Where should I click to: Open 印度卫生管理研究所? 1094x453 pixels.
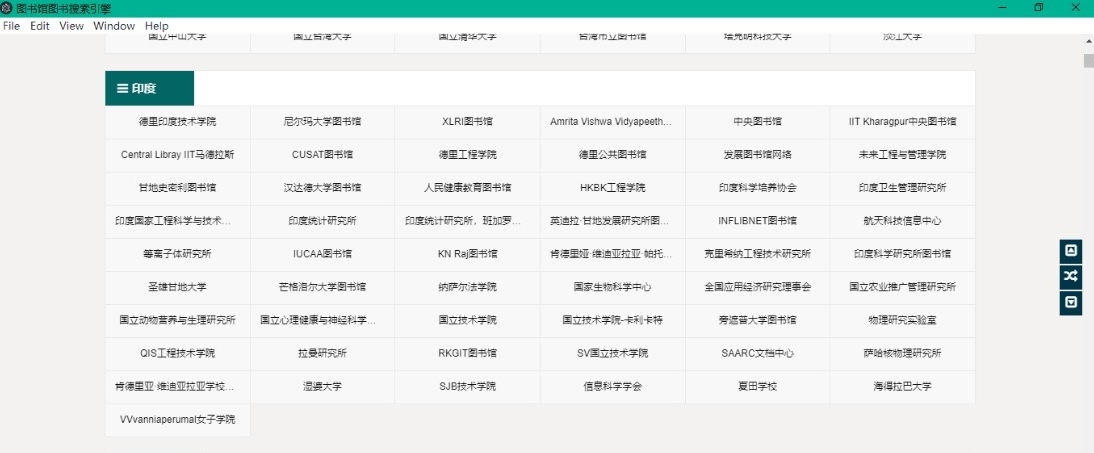pos(902,188)
